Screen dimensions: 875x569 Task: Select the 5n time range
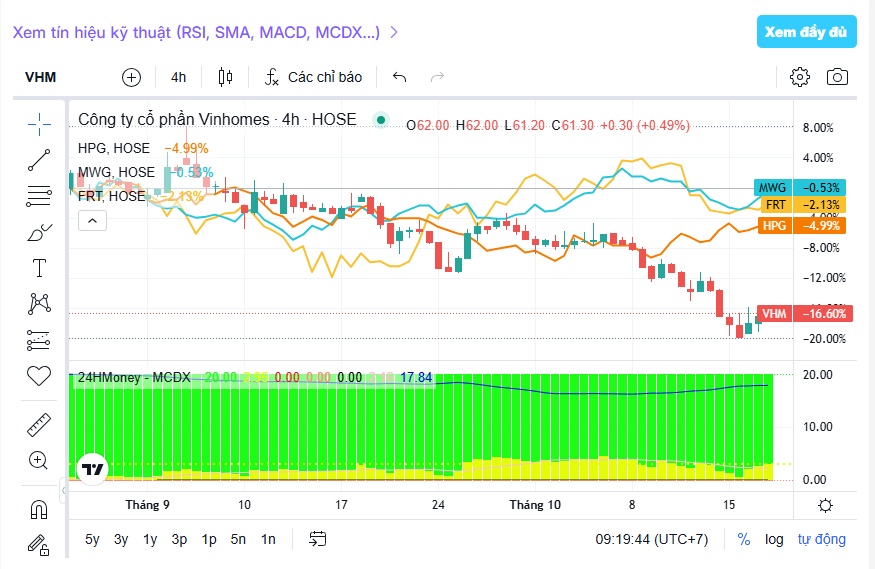click(238, 539)
